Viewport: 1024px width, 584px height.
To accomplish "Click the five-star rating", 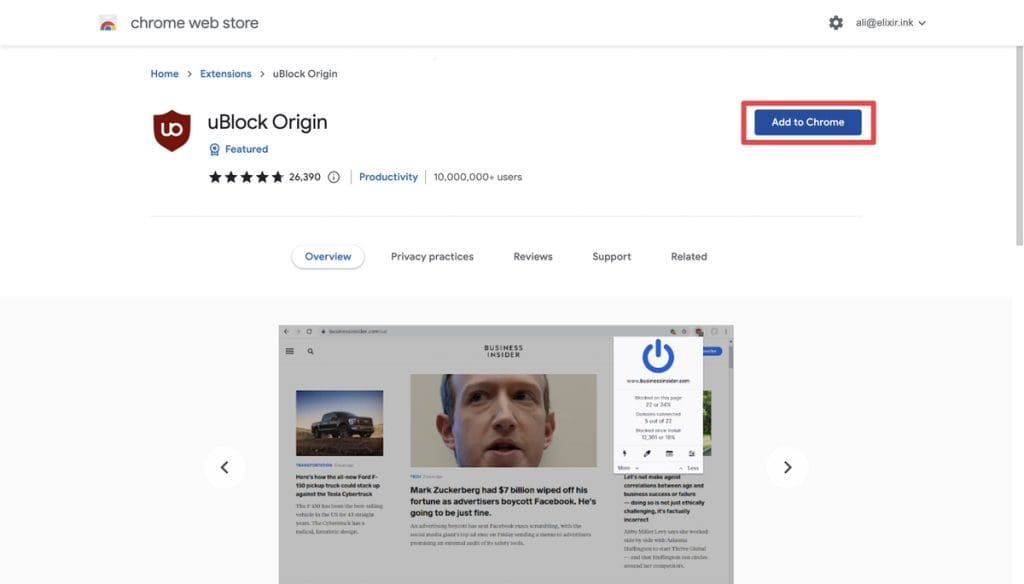I will pyautogui.click(x=246, y=177).
